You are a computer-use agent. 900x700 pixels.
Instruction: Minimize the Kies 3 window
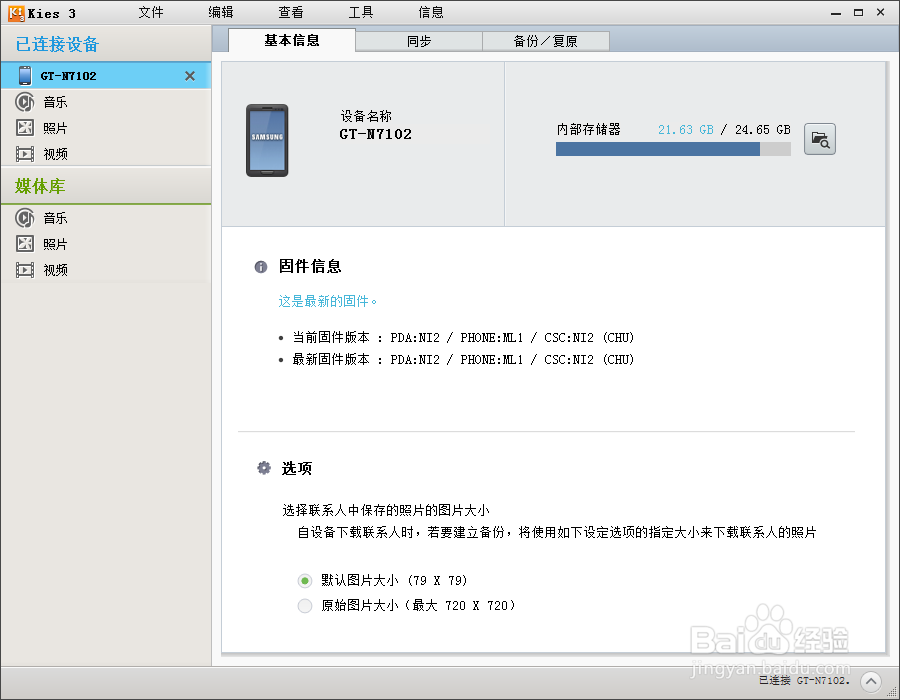point(836,13)
